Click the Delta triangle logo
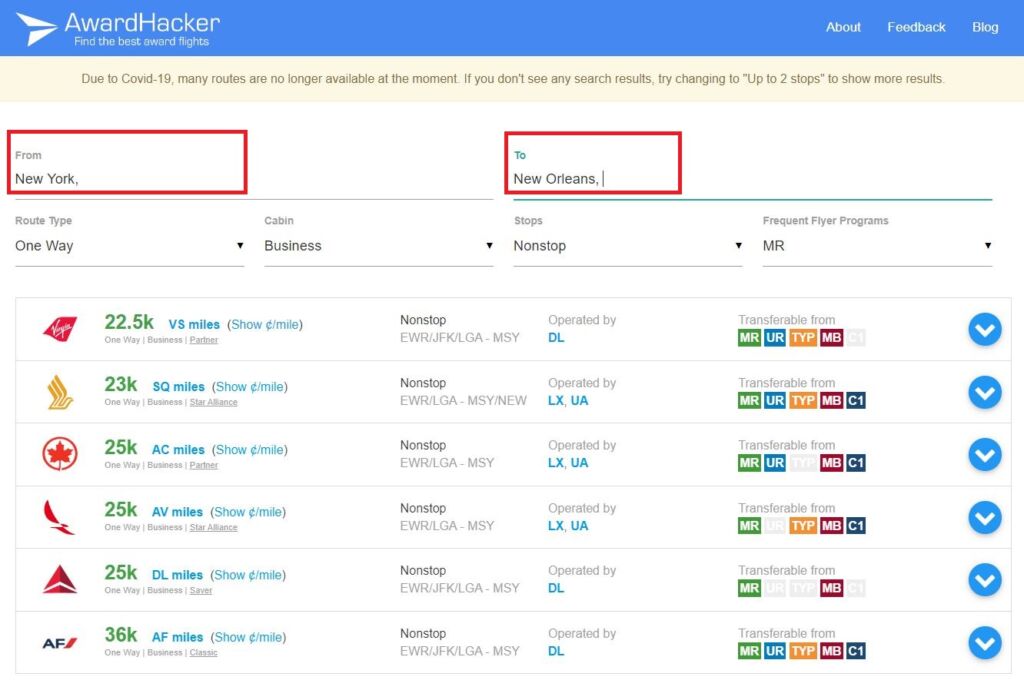1024x690 pixels. tap(60, 579)
